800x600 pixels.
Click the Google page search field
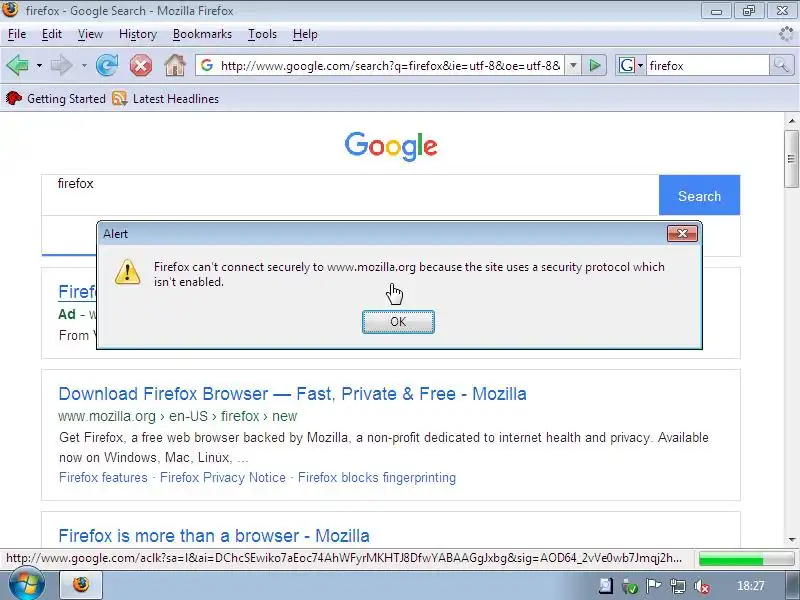350,195
